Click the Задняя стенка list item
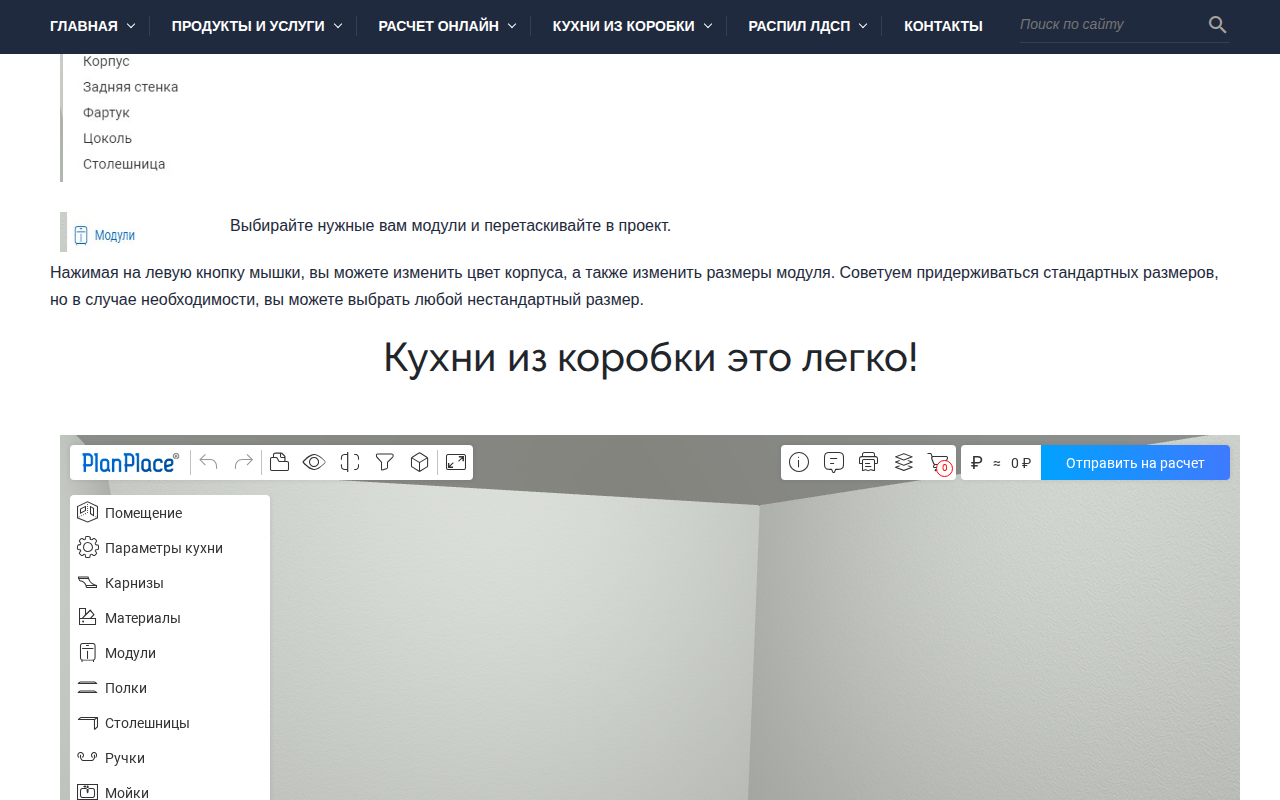This screenshot has width=1280, height=800. tap(131, 87)
